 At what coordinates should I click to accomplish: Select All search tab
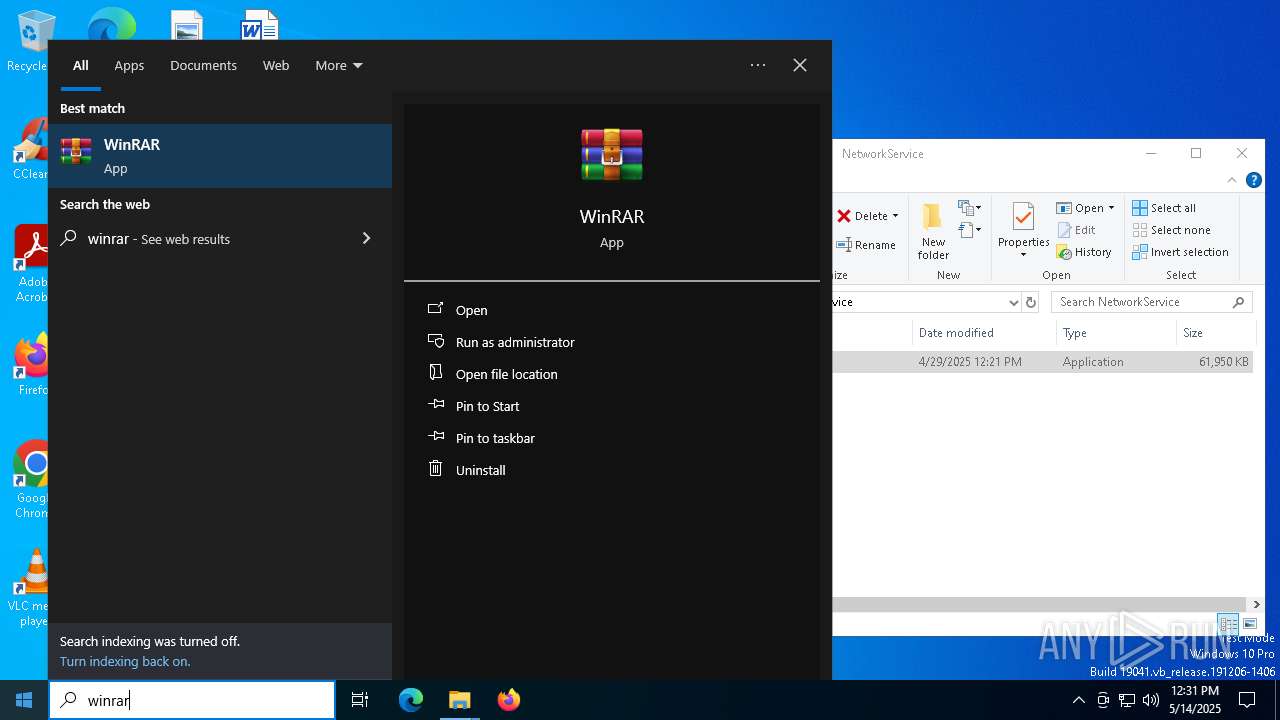click(x=81, y=65)
